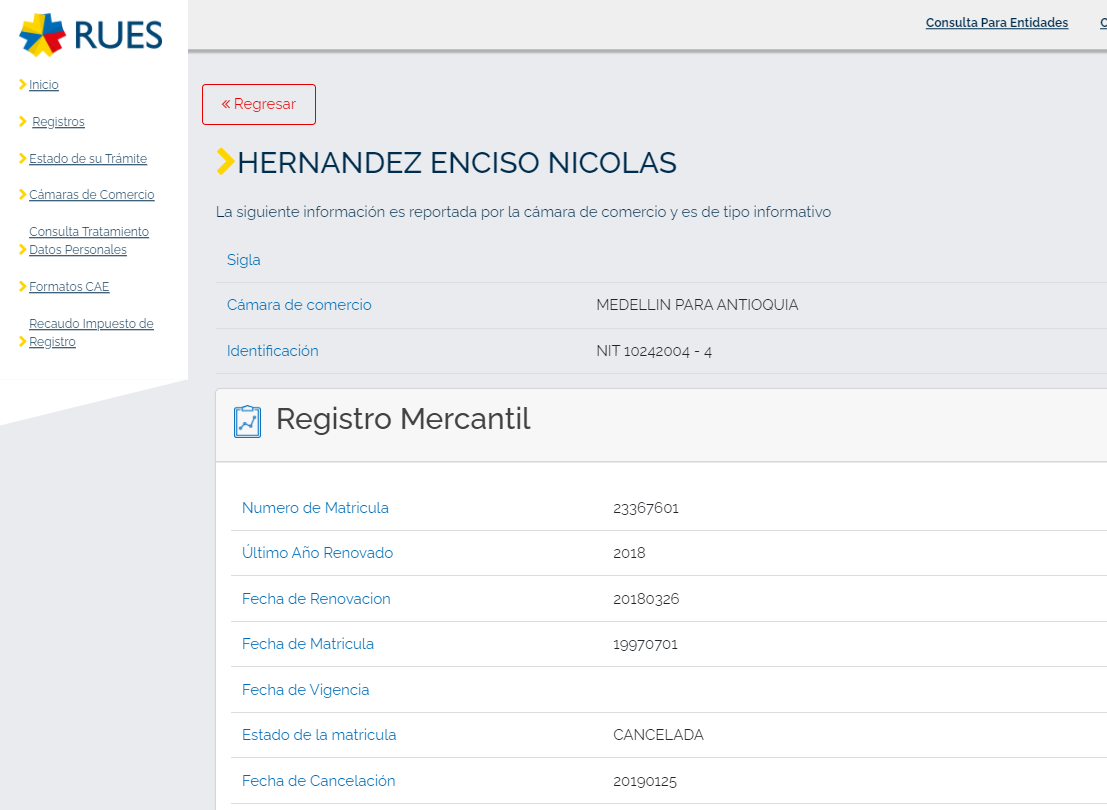Open Recaudo Impuesto de Registro
The width and height of the screenshot is (1107, 810).
pos(91,333)
